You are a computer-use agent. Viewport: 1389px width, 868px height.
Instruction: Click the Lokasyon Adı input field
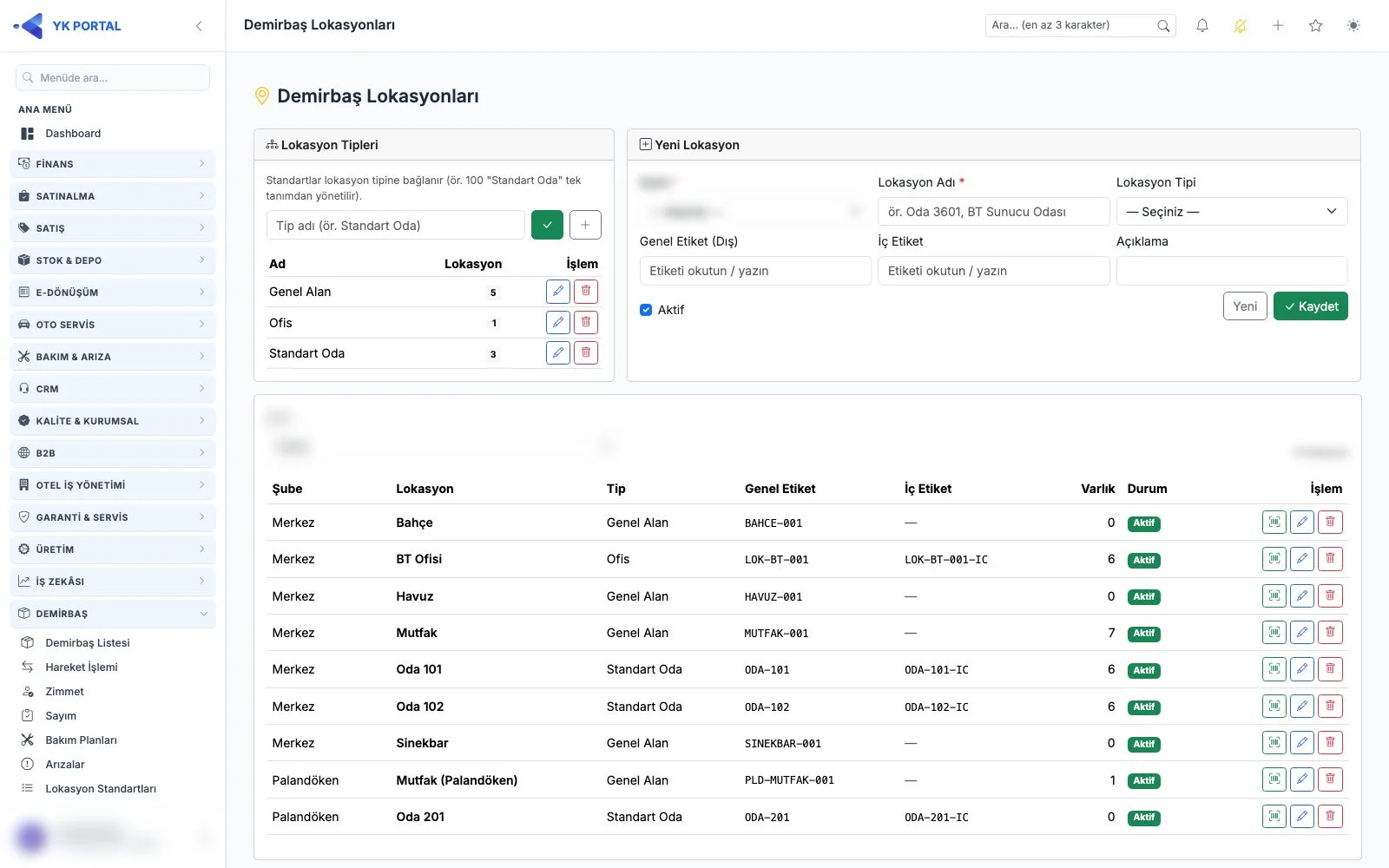(x=993, y=212)
